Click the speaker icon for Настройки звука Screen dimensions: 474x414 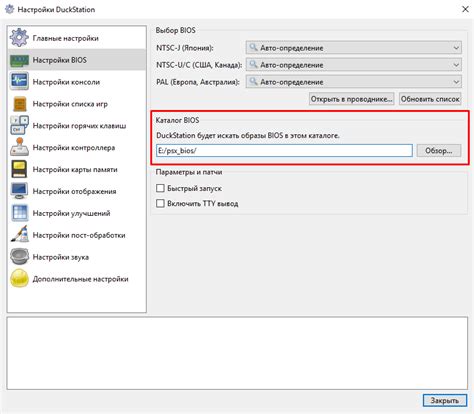[x=19, y=257]
